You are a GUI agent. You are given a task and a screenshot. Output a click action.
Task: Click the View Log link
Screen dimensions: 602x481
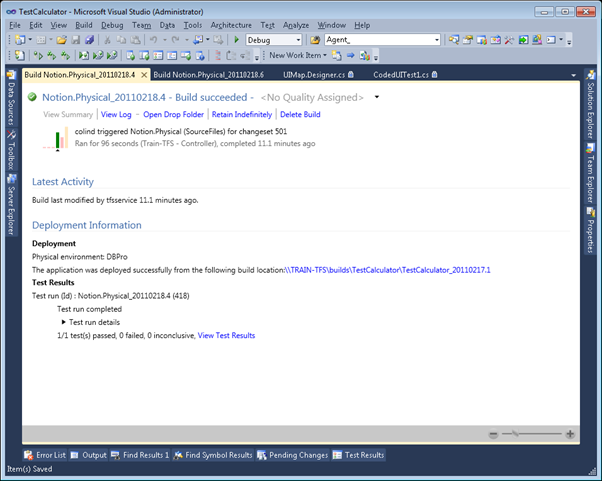(116, 114)
